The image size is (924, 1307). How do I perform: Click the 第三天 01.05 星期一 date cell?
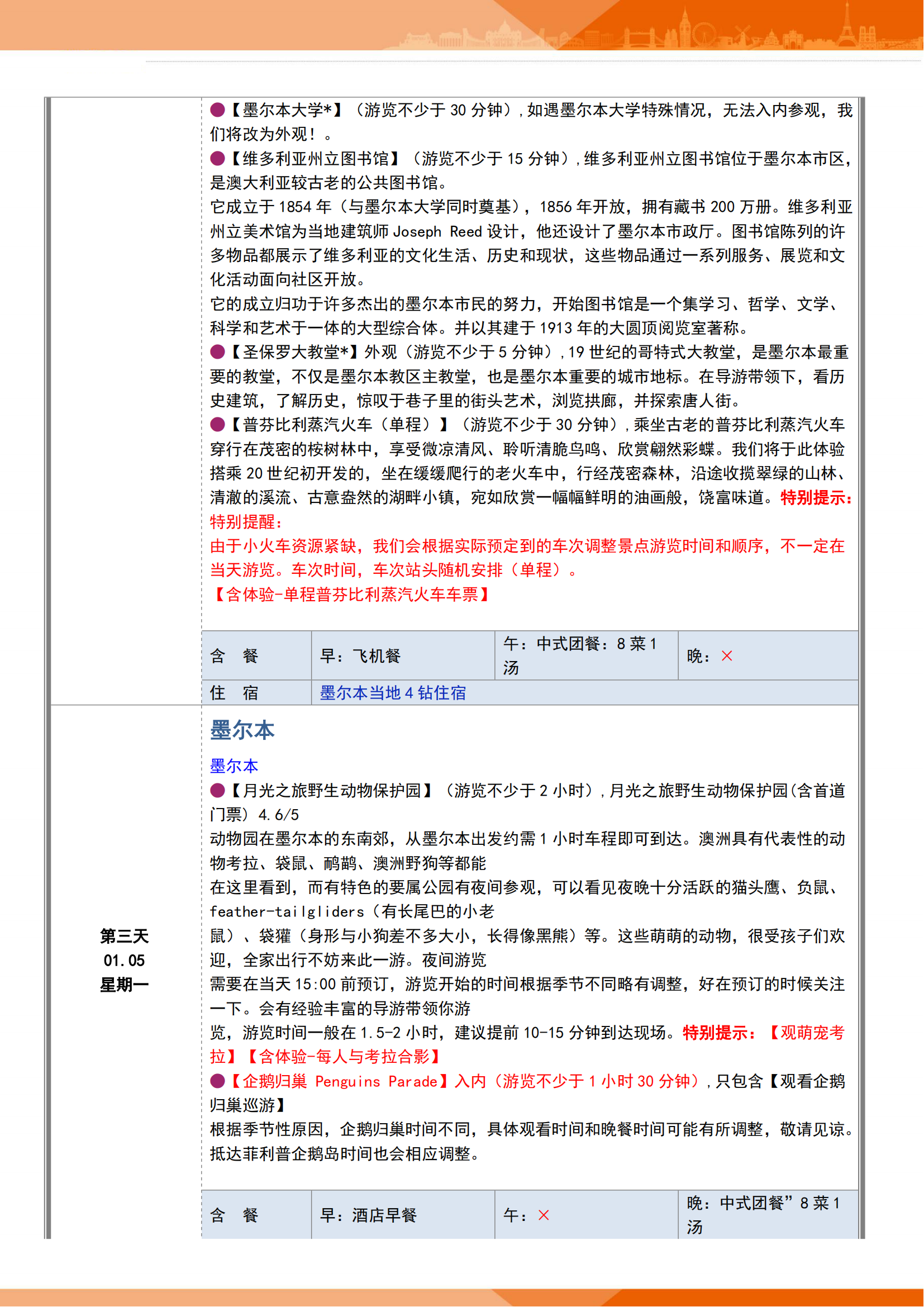tap(124, 961)
